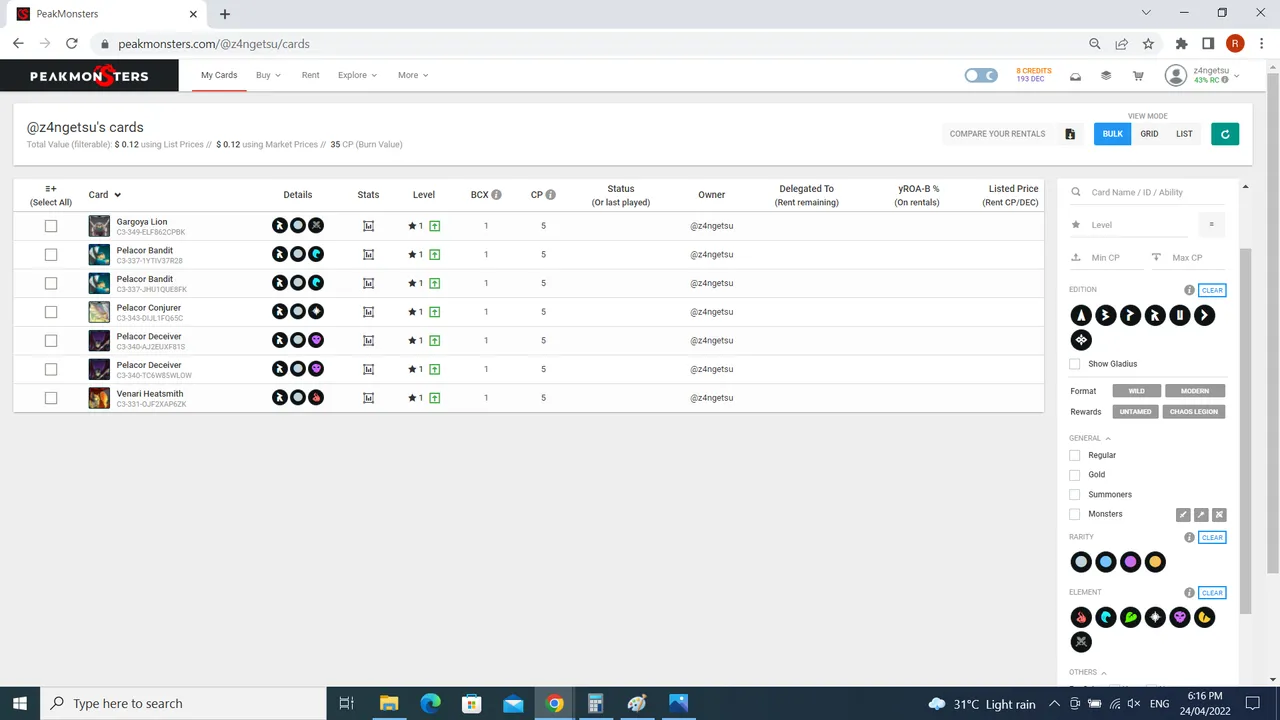Sort by the Card column arrow
The height and width of the screenshot is (720, 1280).
pyautogui.click(x=118, y=195)
